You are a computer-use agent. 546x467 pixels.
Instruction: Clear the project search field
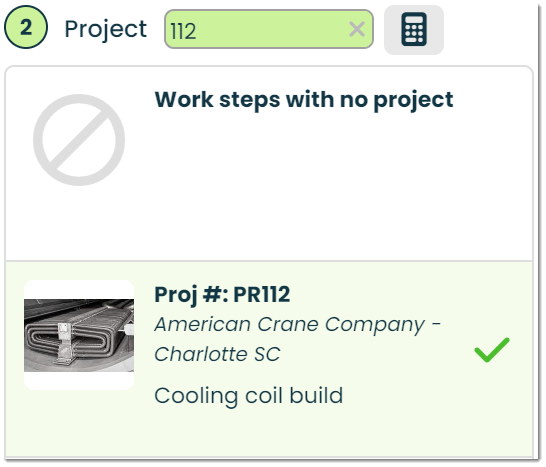click(357, 29)
